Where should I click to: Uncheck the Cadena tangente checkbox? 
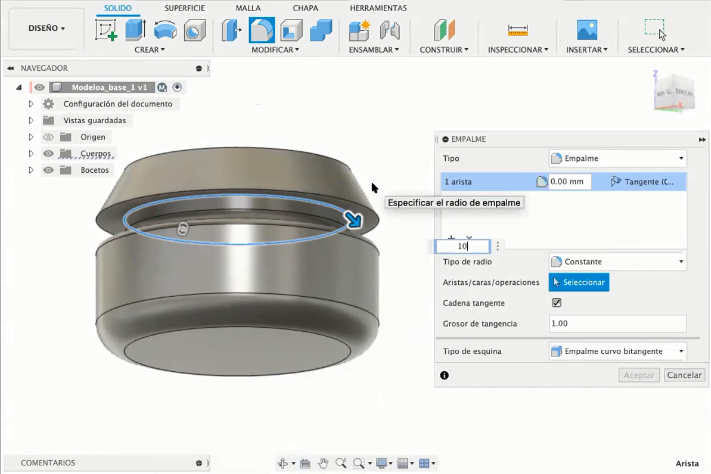[x=557, y=303]
